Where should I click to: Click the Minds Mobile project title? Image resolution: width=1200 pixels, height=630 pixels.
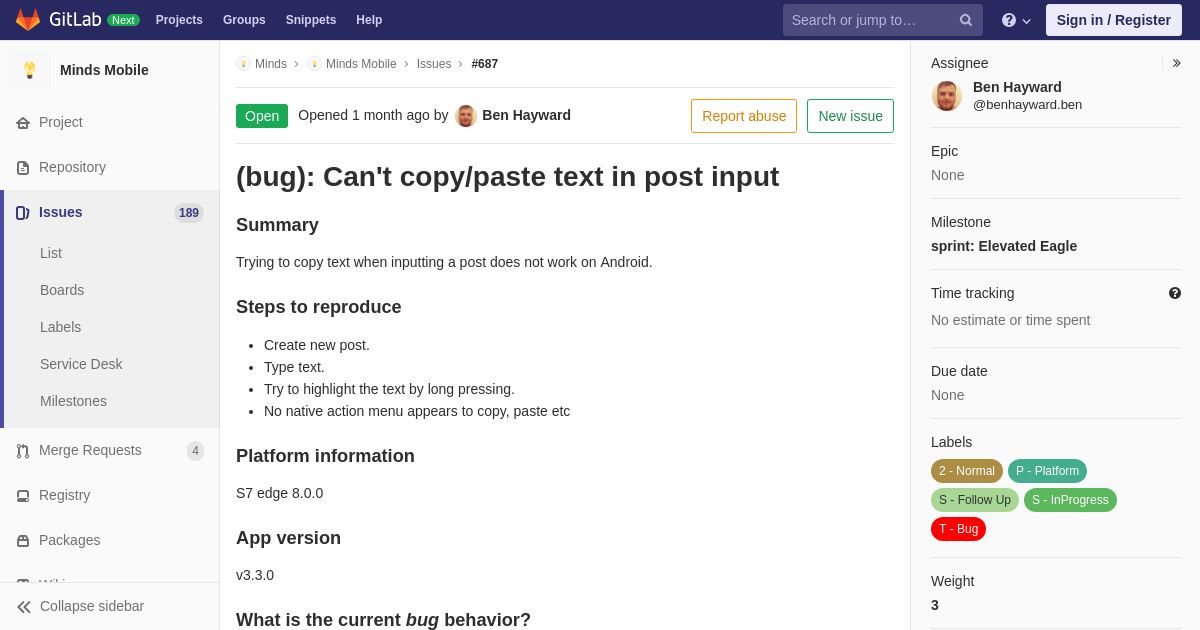tap(104, 70)
